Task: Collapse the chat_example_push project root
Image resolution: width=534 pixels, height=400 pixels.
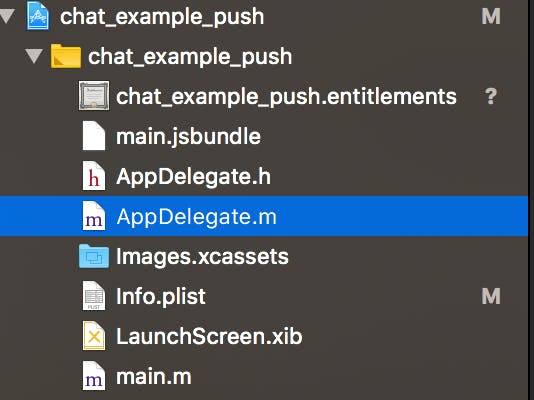Action: point(7,16)
